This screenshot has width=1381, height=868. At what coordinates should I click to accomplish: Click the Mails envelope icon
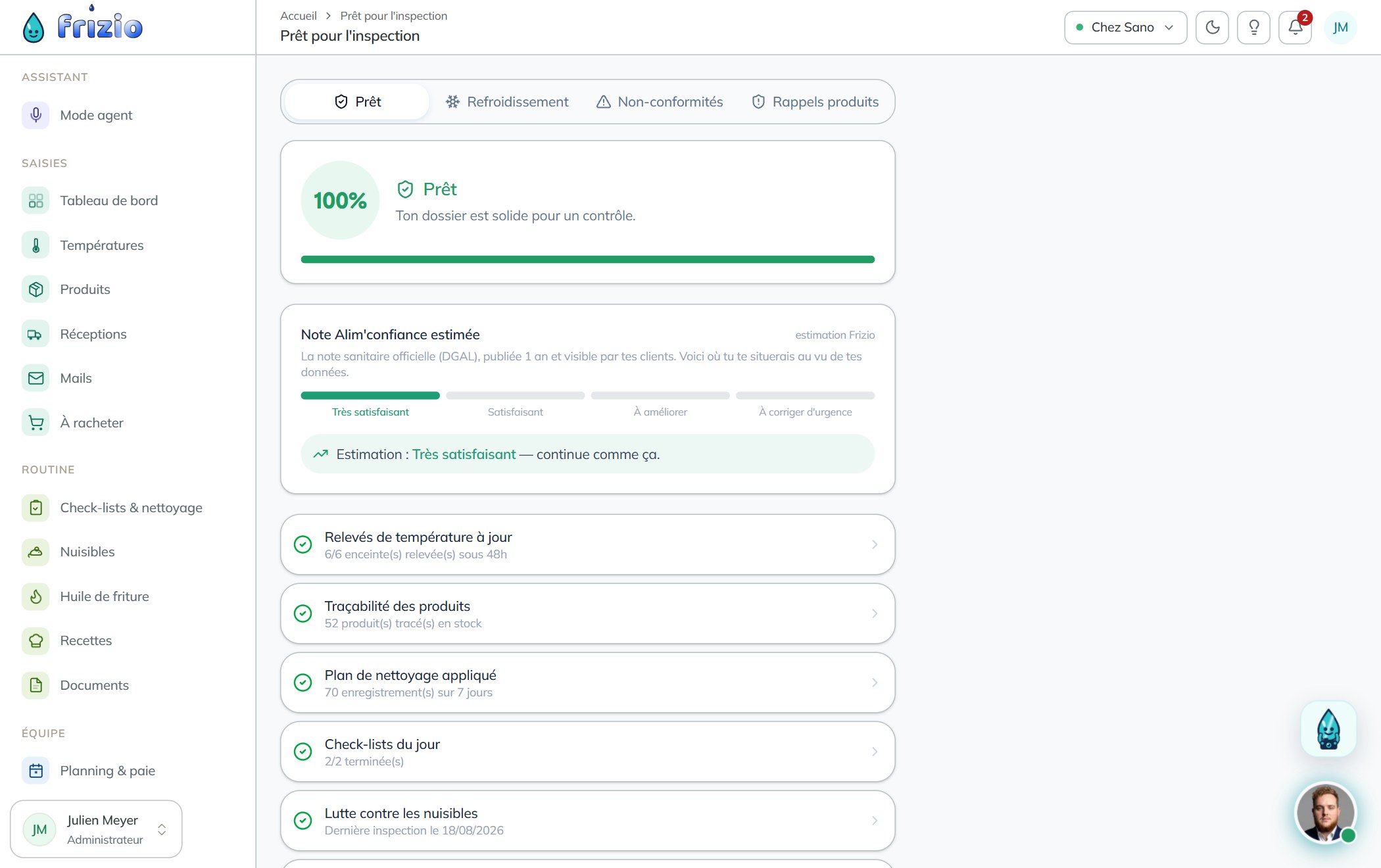36,378
